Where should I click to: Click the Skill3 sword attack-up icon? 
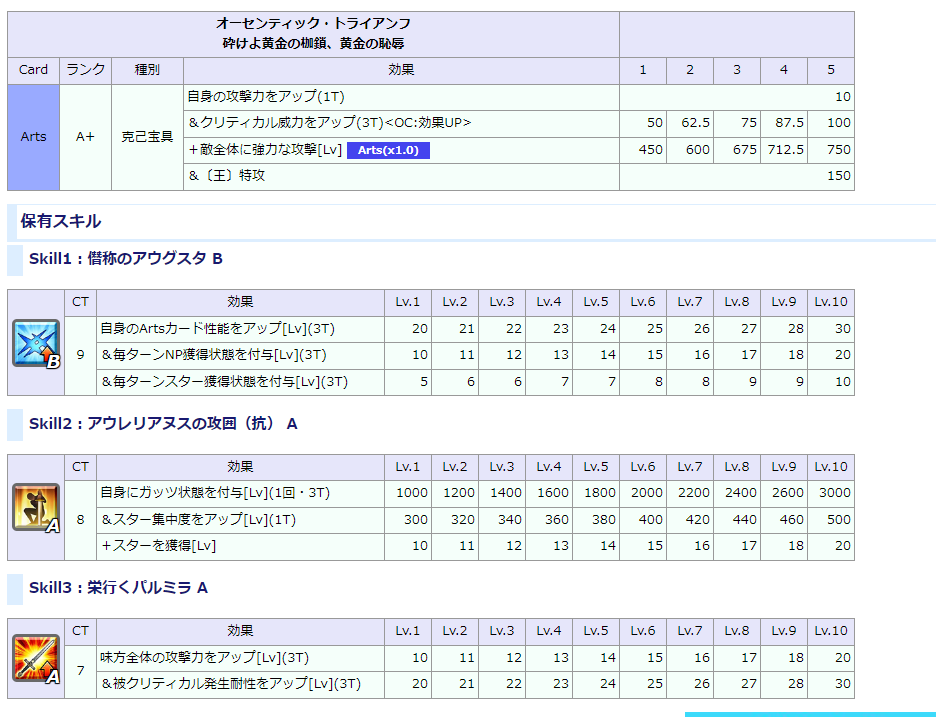[36, 658]
